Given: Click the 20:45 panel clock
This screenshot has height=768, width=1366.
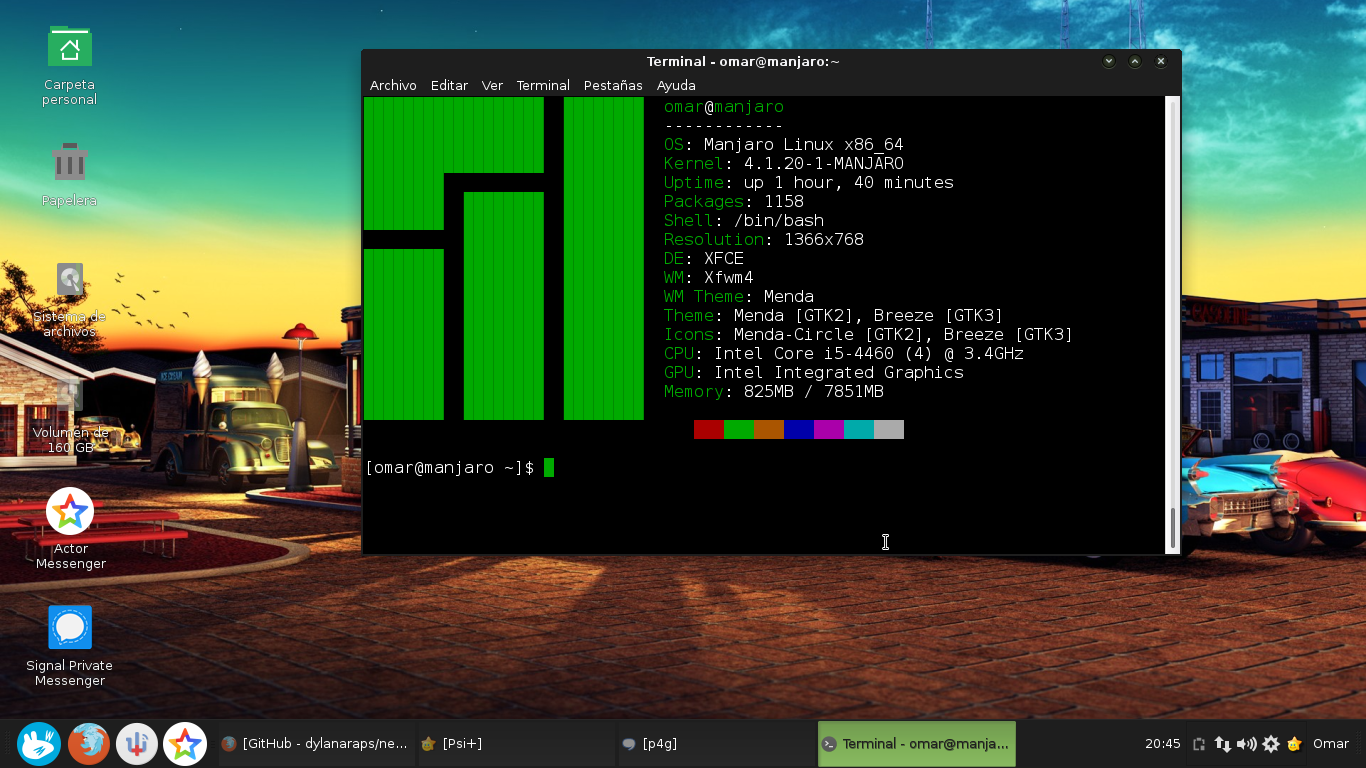Looking at the screenshot, I should (x=1163, y=744).
